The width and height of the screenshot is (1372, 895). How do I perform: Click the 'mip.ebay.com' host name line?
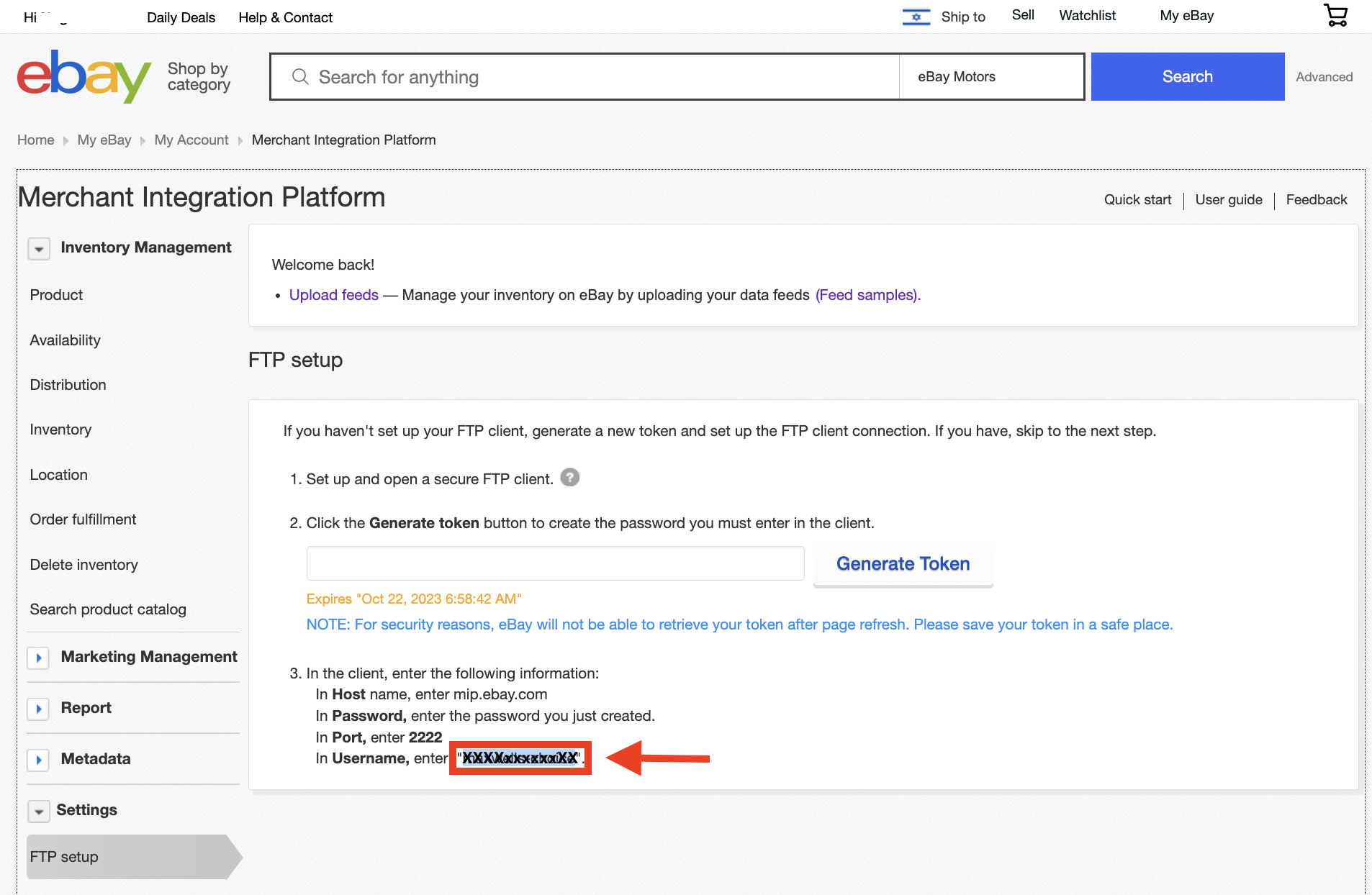coord(431,694)
